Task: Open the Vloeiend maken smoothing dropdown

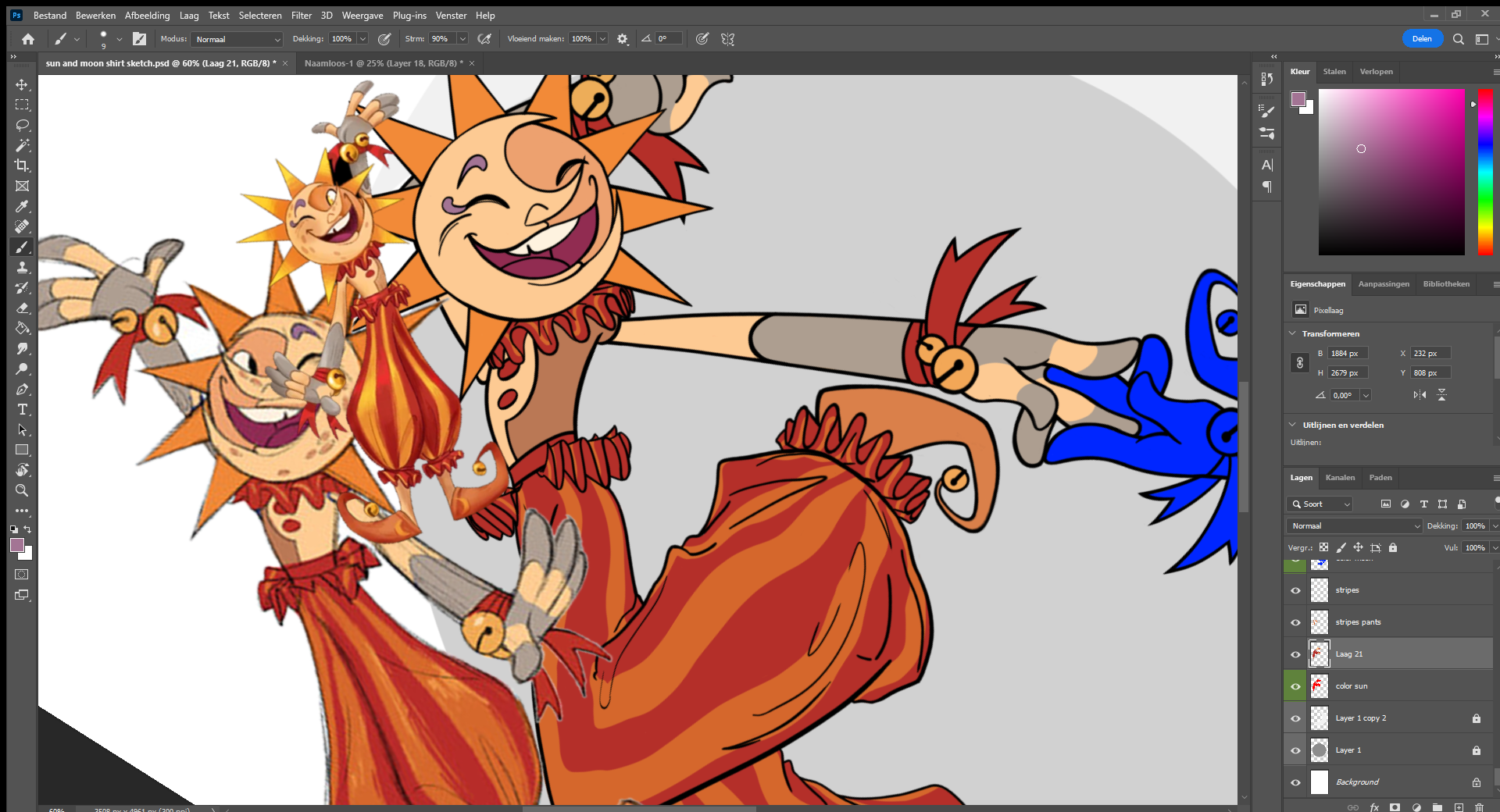Action: point(602,39)
